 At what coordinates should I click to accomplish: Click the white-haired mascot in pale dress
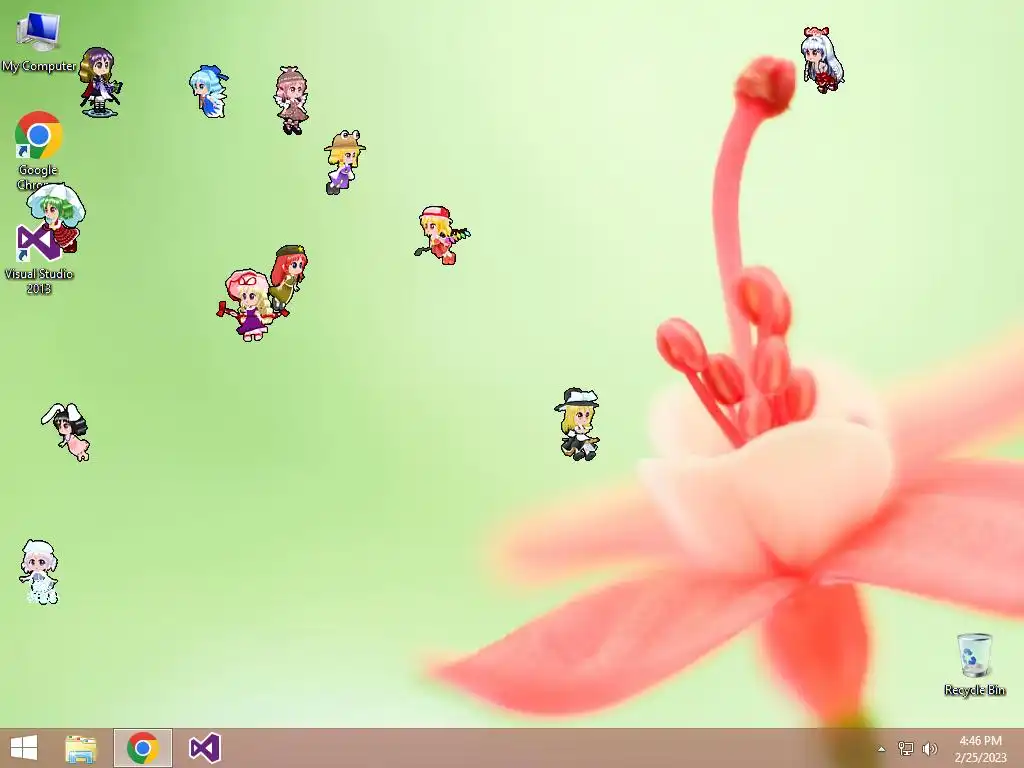(x=39, y=572)
